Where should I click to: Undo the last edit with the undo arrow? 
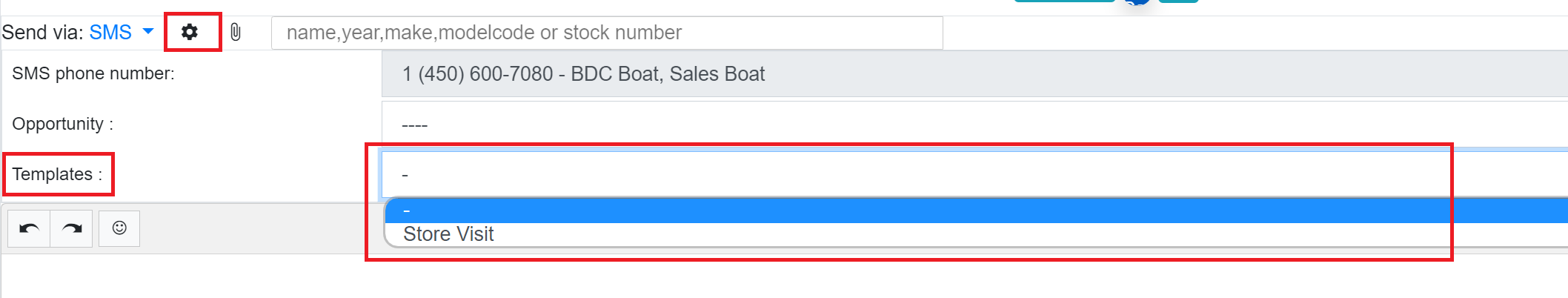pos(29,228)
